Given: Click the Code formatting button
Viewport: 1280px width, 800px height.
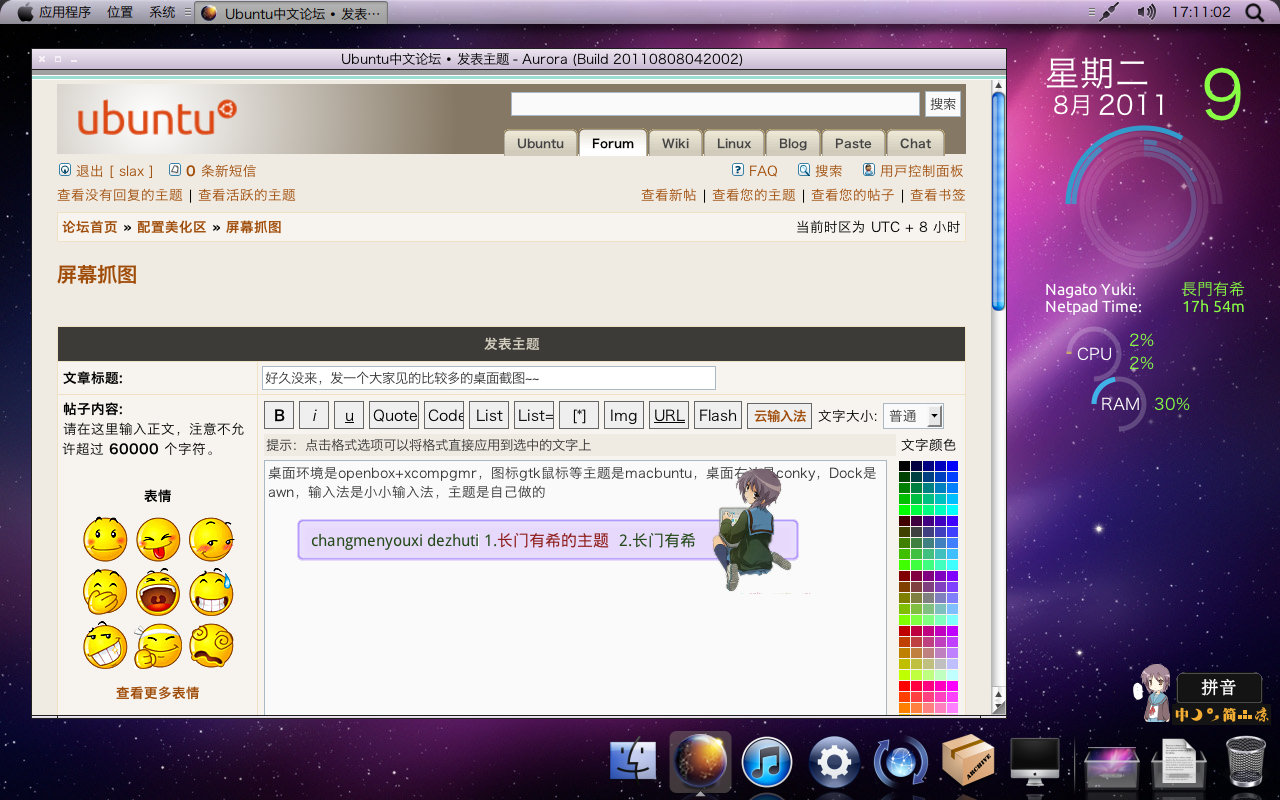Looking at the screenshot, I should tap(445, 416).
